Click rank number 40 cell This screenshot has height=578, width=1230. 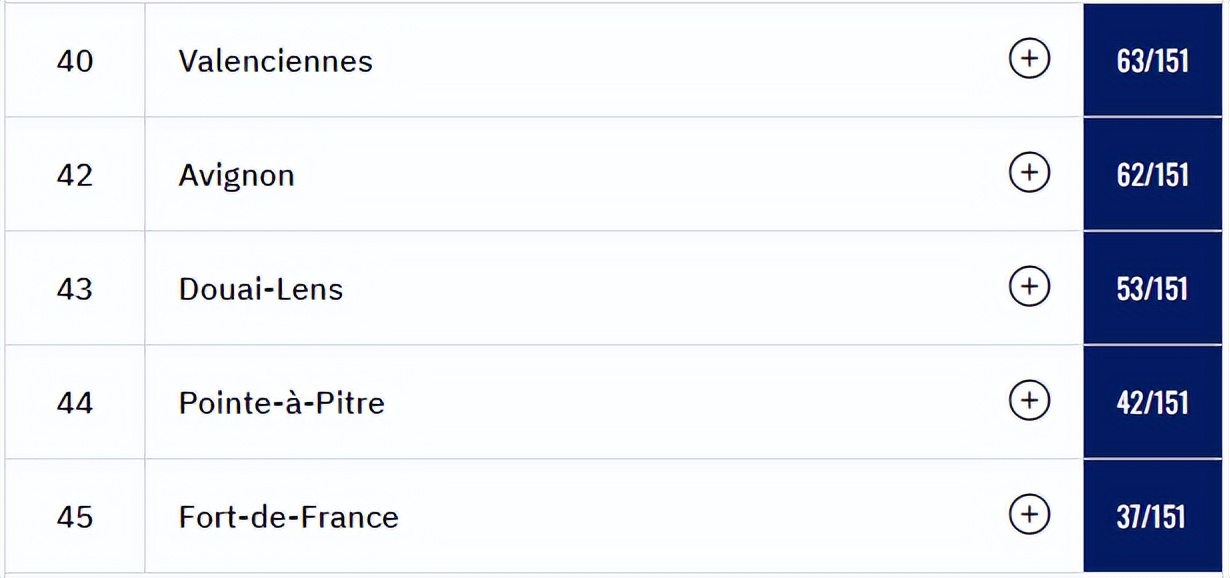point(75,61)
